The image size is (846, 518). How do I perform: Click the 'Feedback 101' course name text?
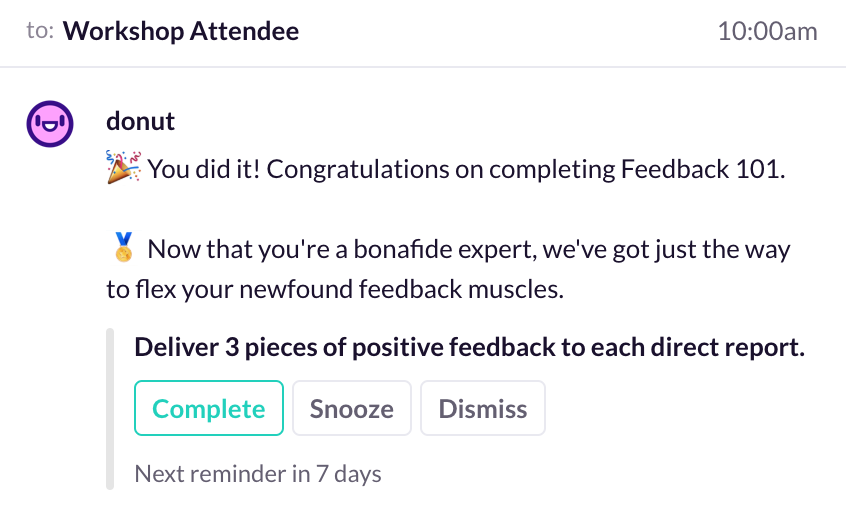pyautogui.click(x=703, y=169)
